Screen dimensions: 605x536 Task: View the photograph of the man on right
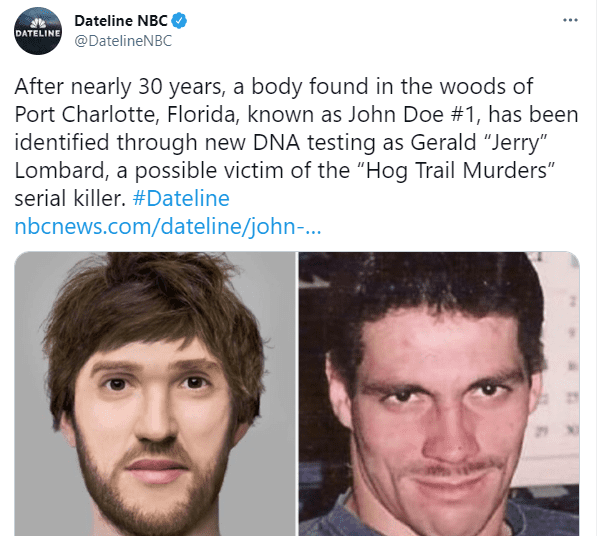coord(439,394)
